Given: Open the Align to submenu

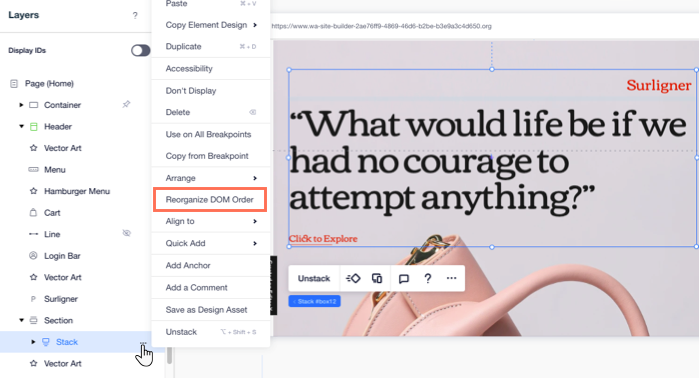Looking at the screenshot, I should click(211, 221).
